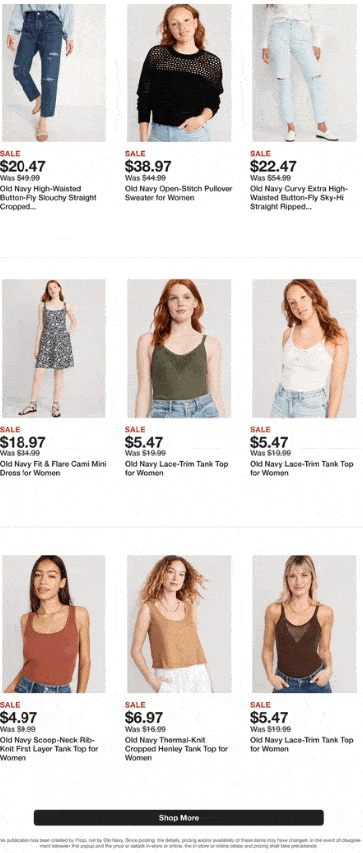Screen dimensions: 363x853
Task: Open the tan Thermal-Knit Cropped Henley Tank photo
Action: pyautogui.click(x=179, y=624)
